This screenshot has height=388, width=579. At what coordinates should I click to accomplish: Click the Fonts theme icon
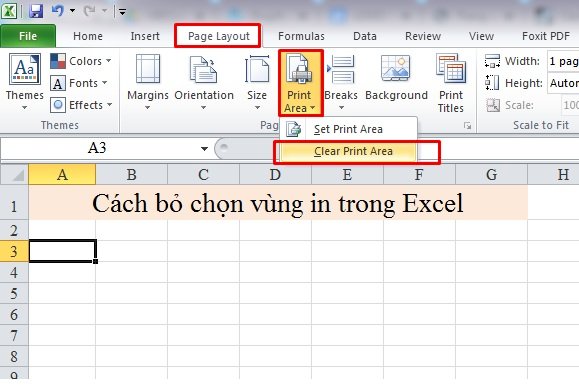[x=58, y=83]
